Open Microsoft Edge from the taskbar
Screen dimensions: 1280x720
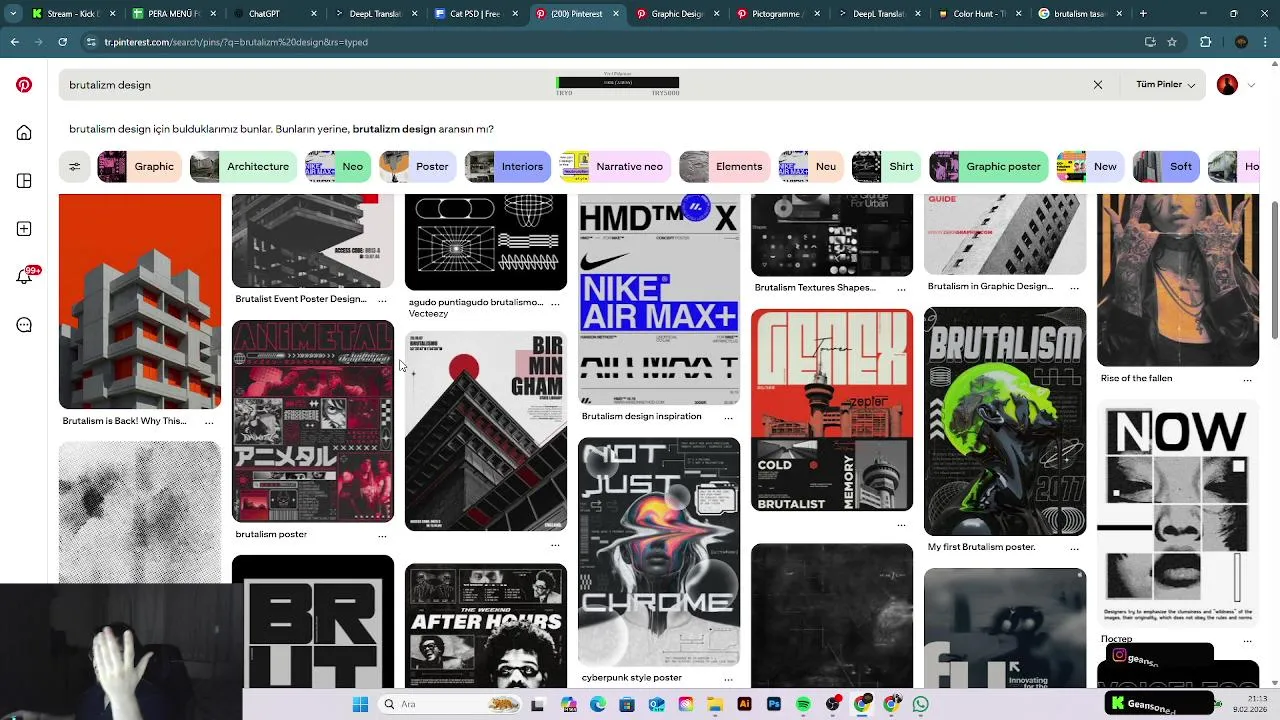point(597,704)
